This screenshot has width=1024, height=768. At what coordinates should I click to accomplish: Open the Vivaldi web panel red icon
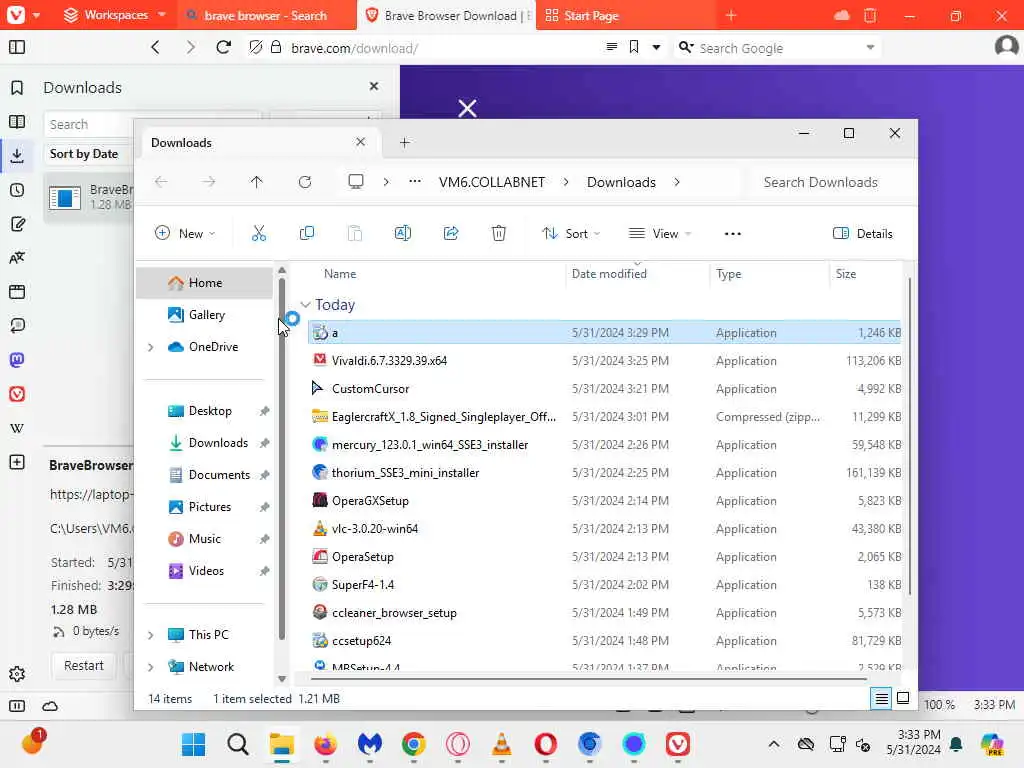click(x=17, y=394)
